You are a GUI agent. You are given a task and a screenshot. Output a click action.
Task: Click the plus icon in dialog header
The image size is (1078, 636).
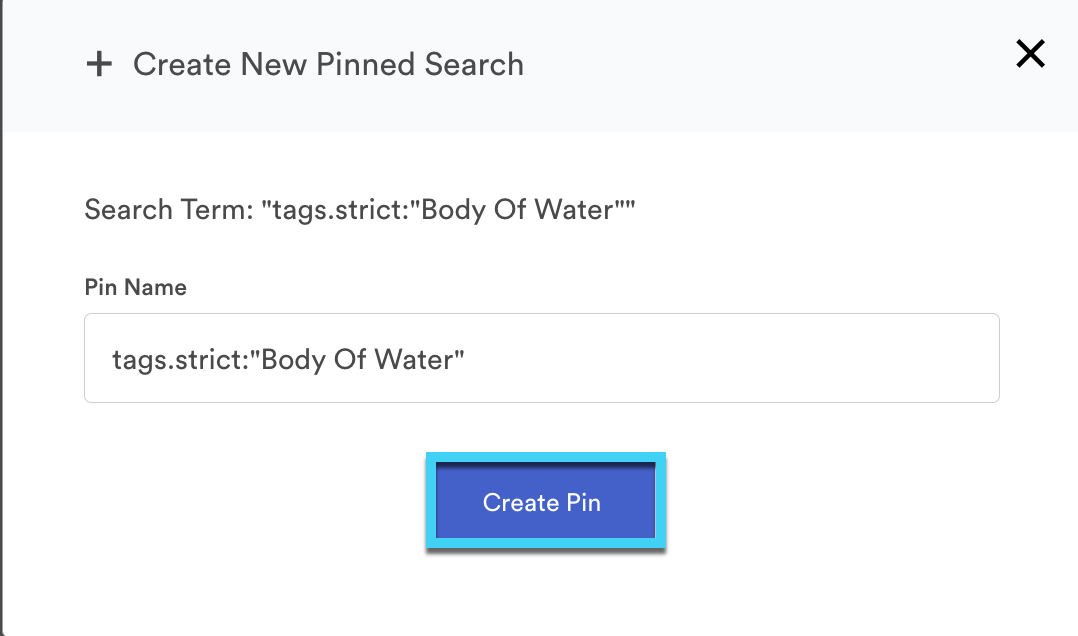[x=99, y=65]
